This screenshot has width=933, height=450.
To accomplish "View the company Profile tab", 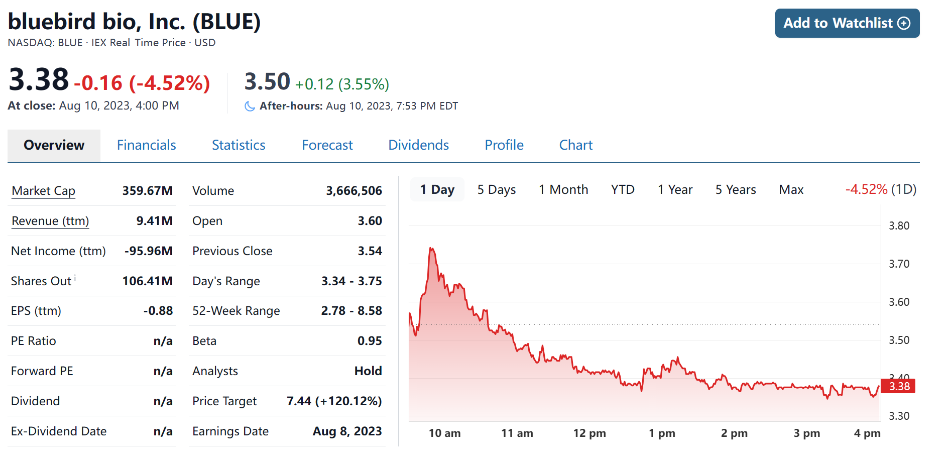I will pos(504,145).
